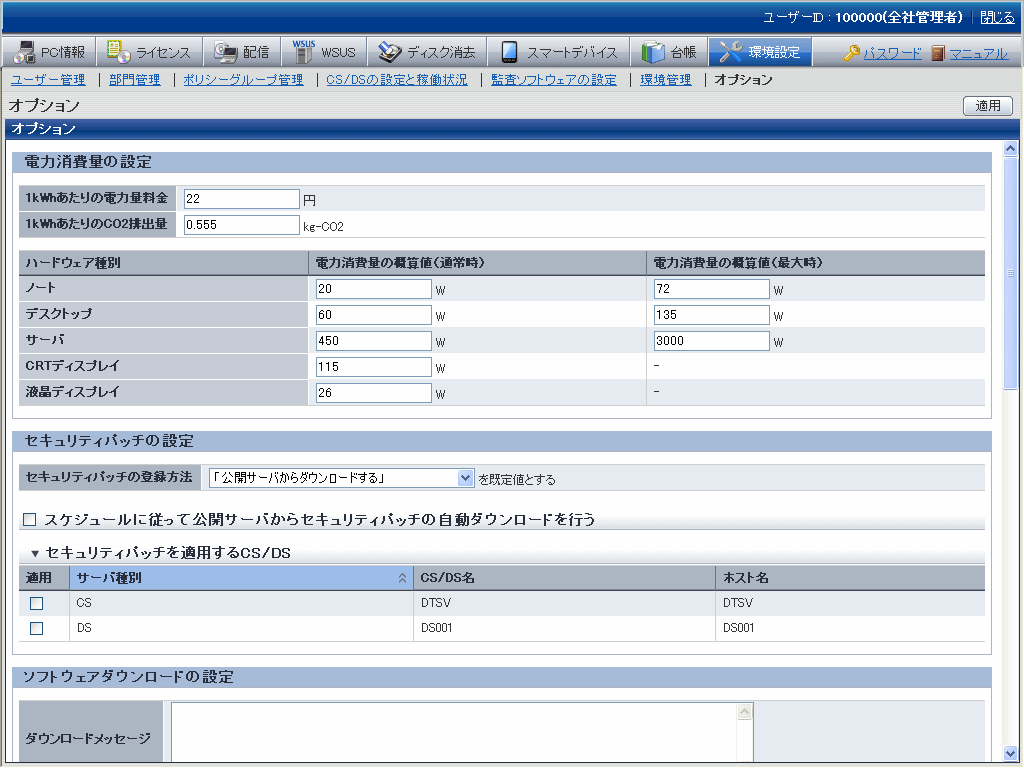The image size is (1024, 768).
Task: Click the 1kWhあたりの電力量料金 input field
Action: coord(241,199)
